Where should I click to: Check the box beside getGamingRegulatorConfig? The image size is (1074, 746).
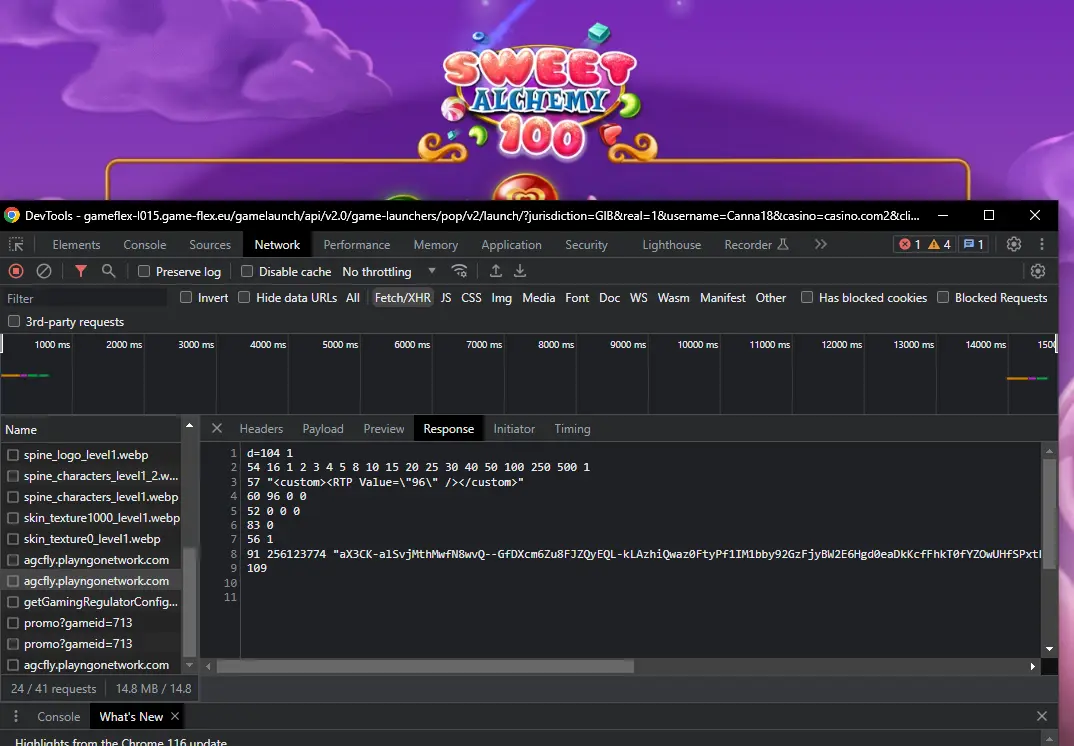(x=12, y=602)
